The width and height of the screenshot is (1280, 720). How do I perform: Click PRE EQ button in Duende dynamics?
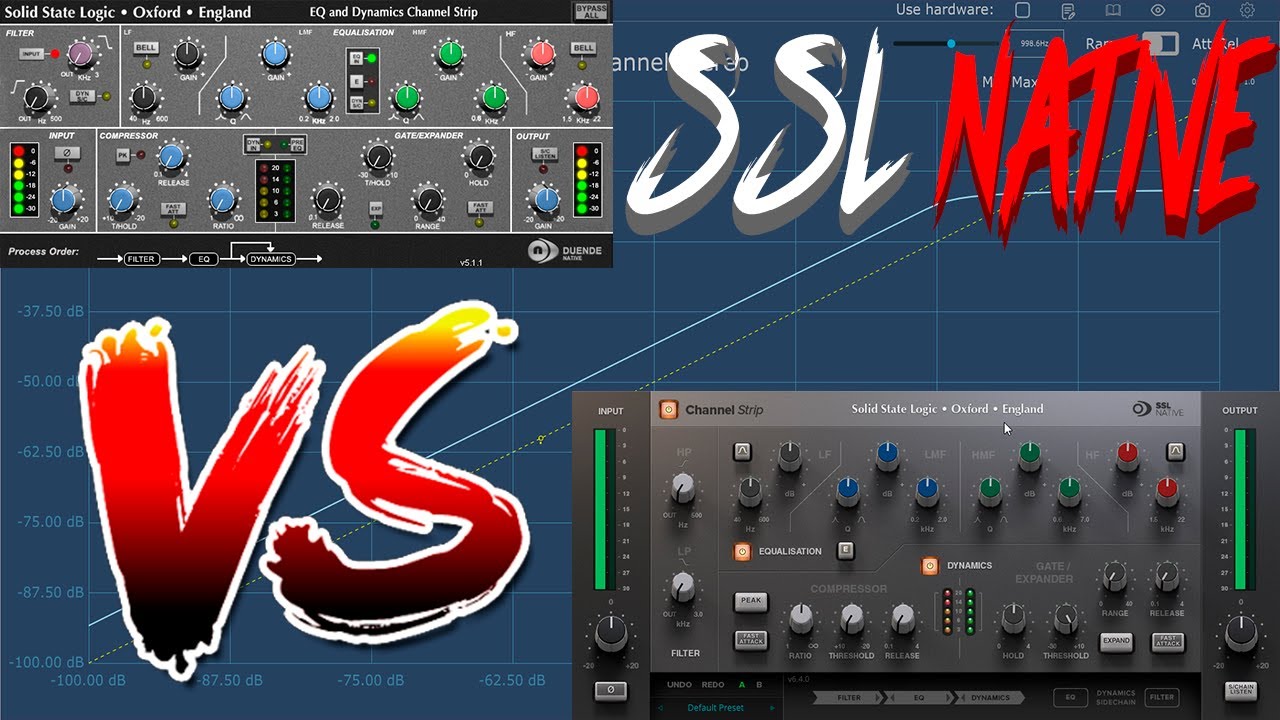click(296, 145)
